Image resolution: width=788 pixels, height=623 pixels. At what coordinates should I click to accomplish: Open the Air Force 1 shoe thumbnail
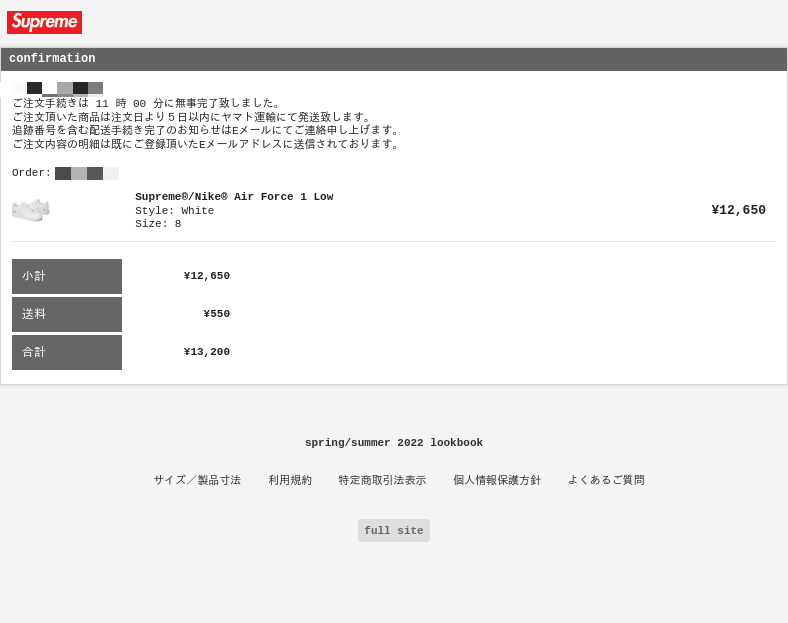click(x=31, y=210)
